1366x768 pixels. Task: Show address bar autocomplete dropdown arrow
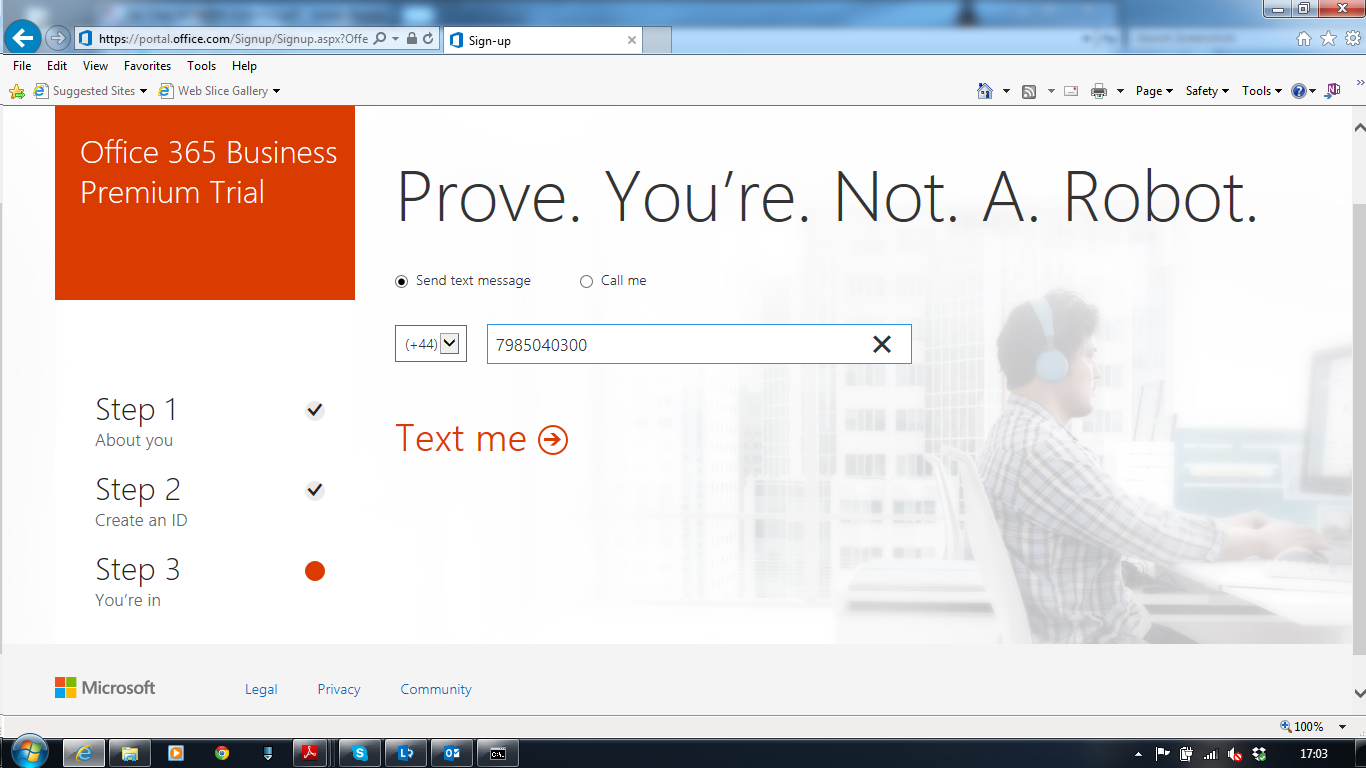[396, 39]
